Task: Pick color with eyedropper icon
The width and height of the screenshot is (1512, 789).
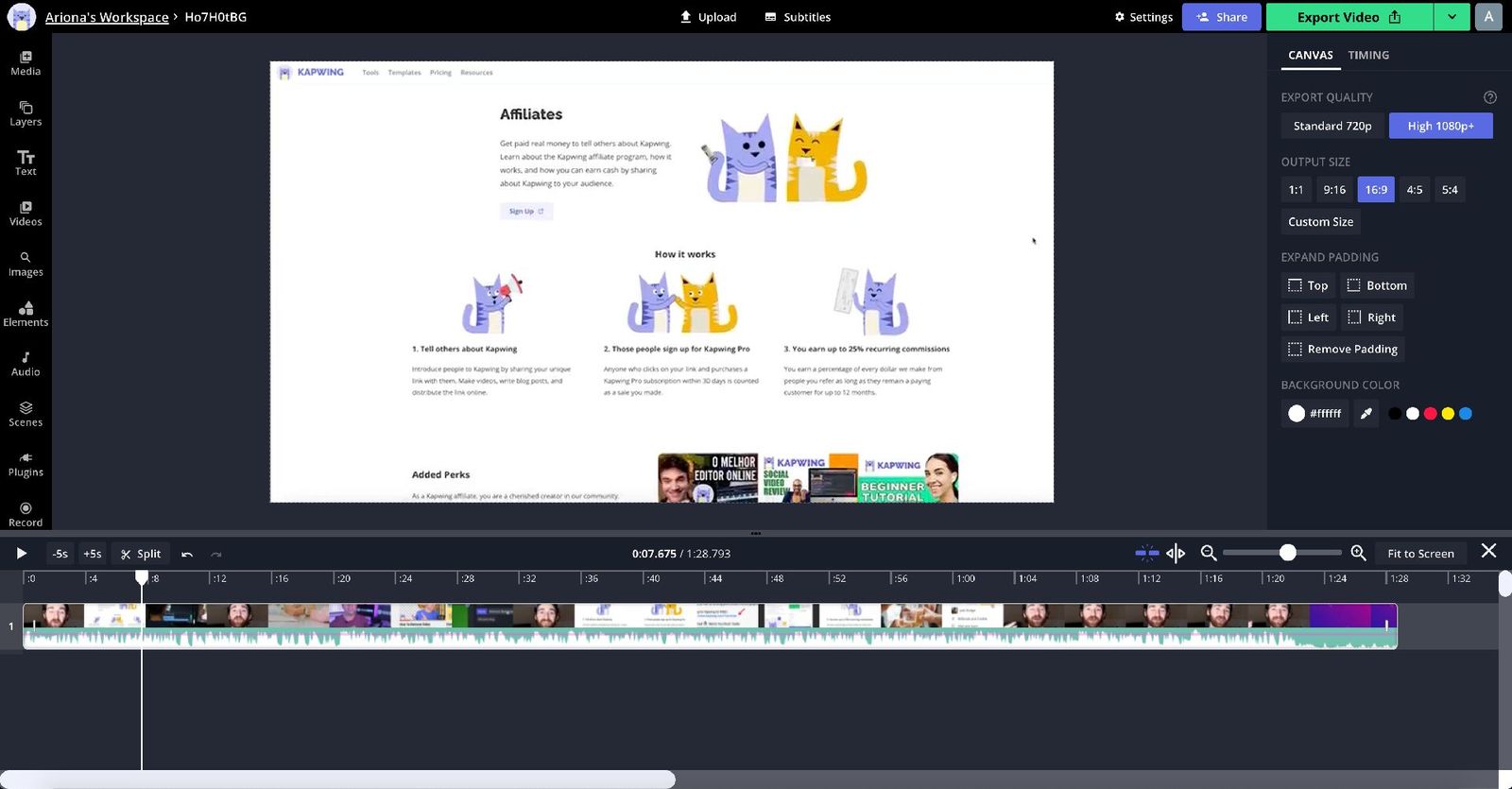Action: coord(1366,414)
